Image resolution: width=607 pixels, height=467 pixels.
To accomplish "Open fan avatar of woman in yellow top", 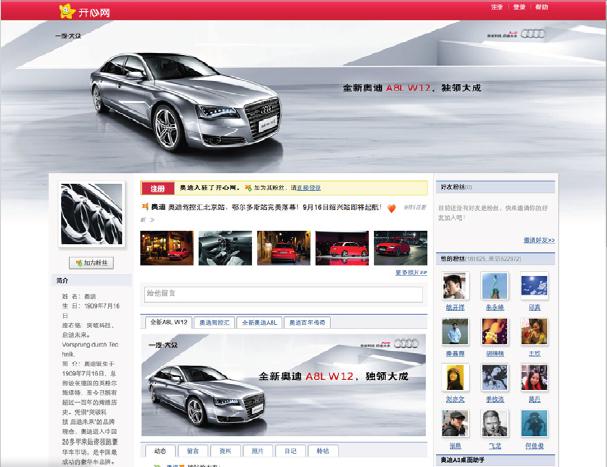I will 534,331.
